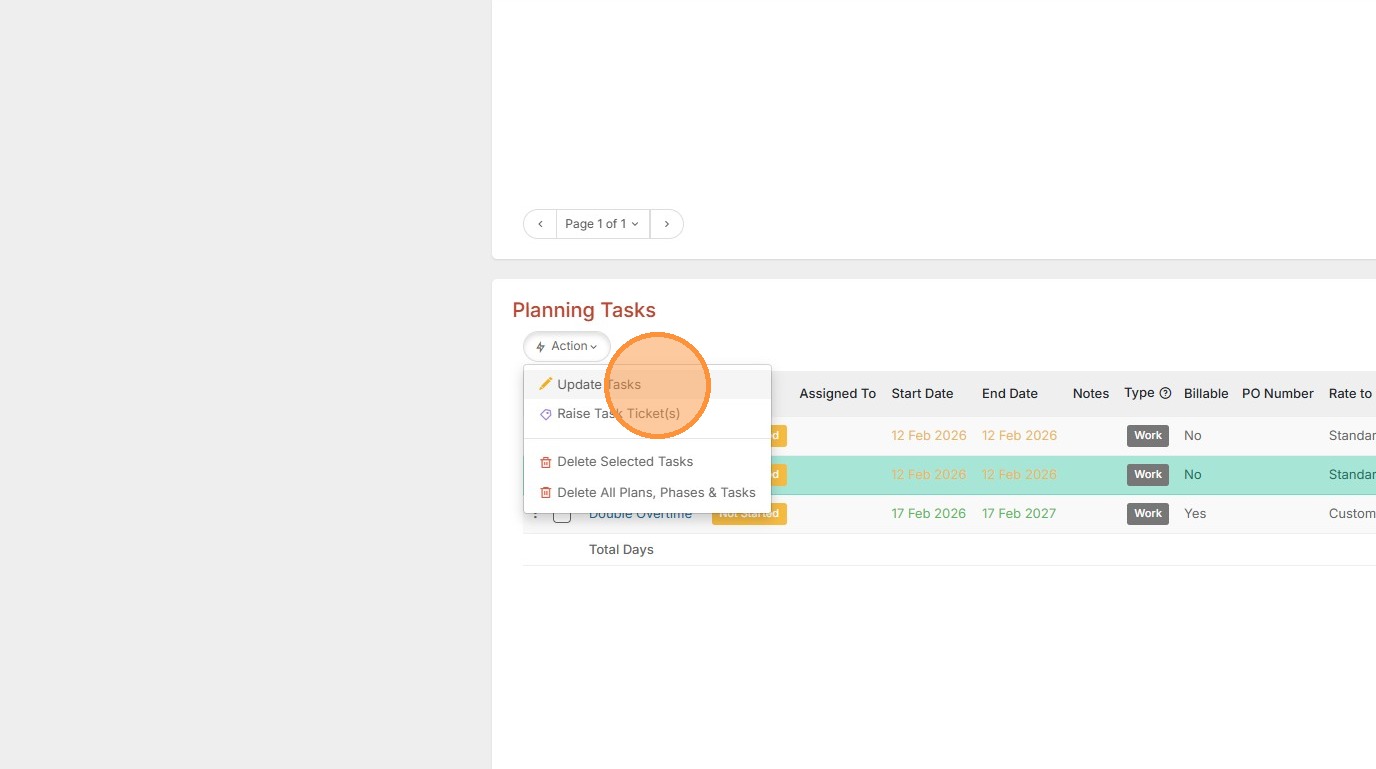Click the PO Number column header

(1277, 394)
